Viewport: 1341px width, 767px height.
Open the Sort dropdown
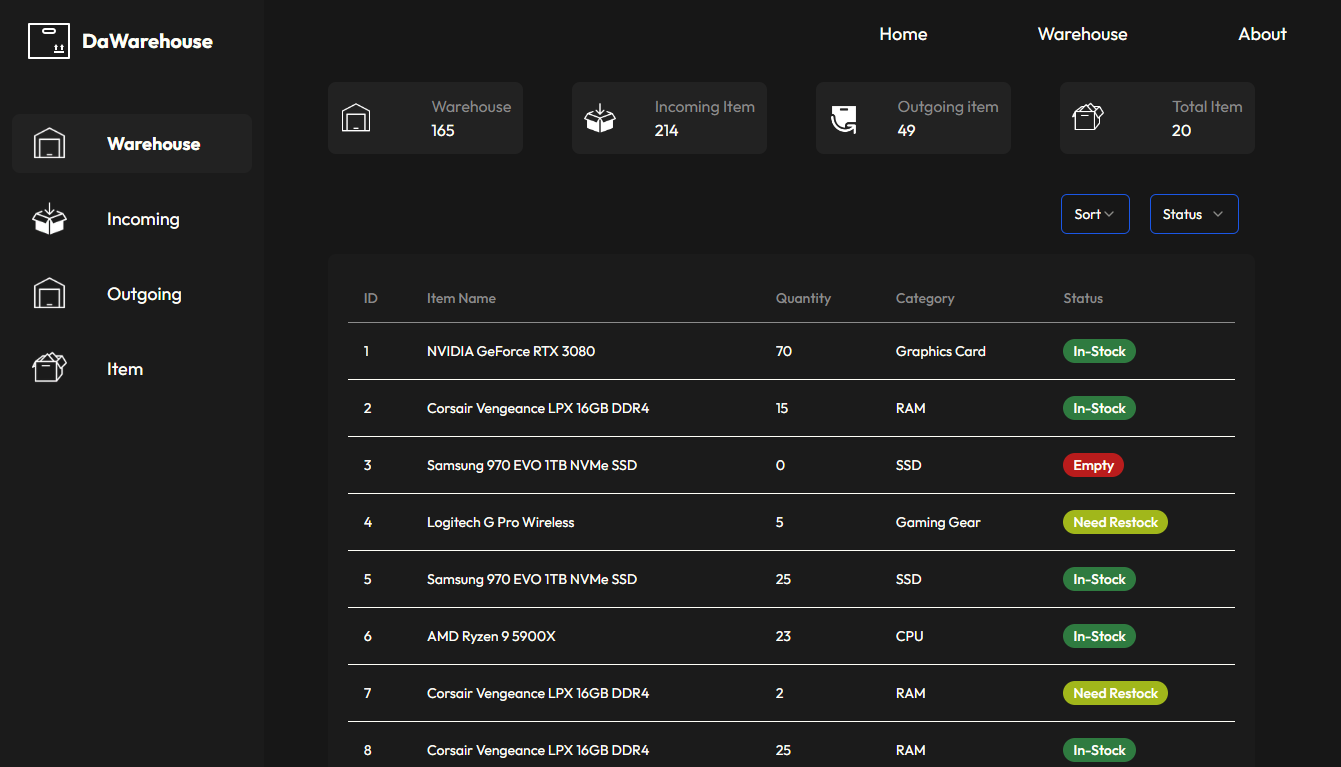[1094, 214]
